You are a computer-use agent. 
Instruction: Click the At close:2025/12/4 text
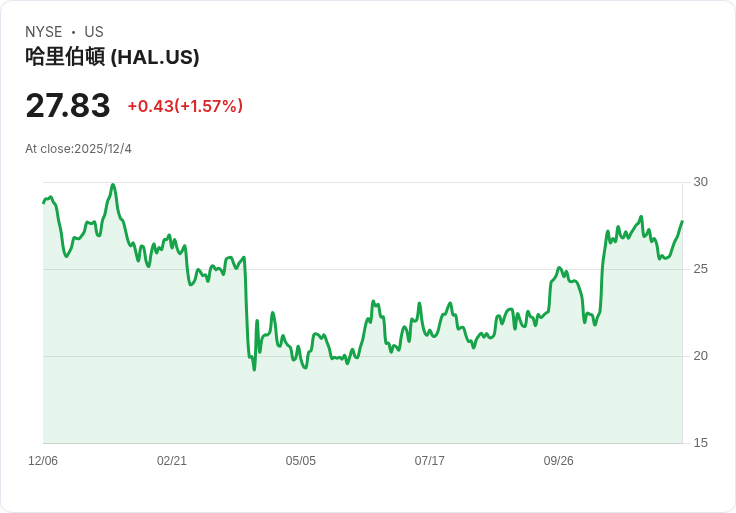78,149
